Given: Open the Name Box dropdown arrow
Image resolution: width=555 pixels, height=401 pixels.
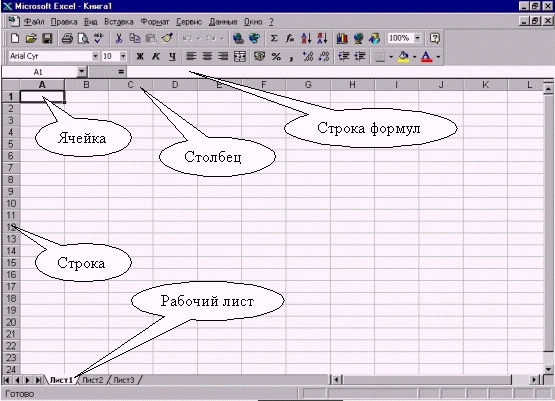Looking at the screenshot, I should pyautogui.click(x=82, y=72).
